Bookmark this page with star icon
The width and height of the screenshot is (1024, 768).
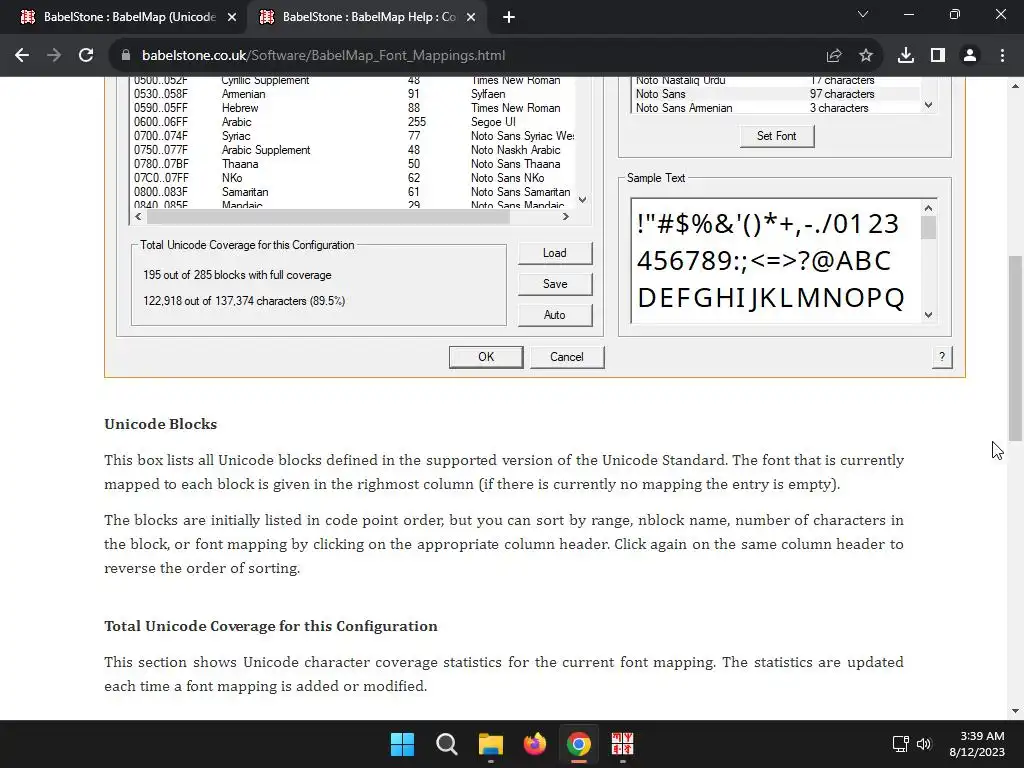(x=866, y=56)
